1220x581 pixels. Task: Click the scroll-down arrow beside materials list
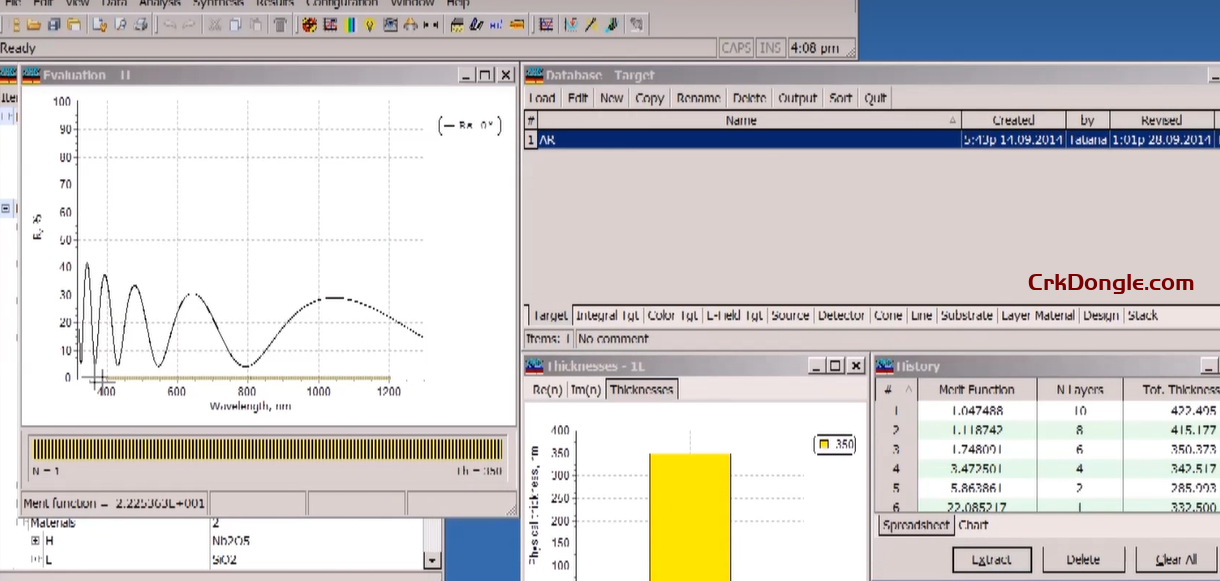click(x=432, y=561)
